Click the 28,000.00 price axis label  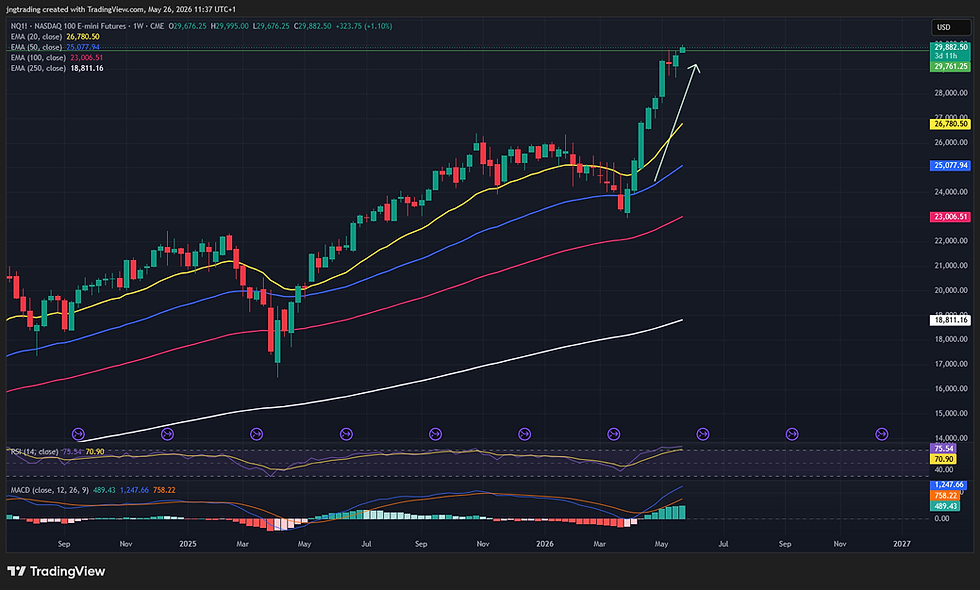951,93
